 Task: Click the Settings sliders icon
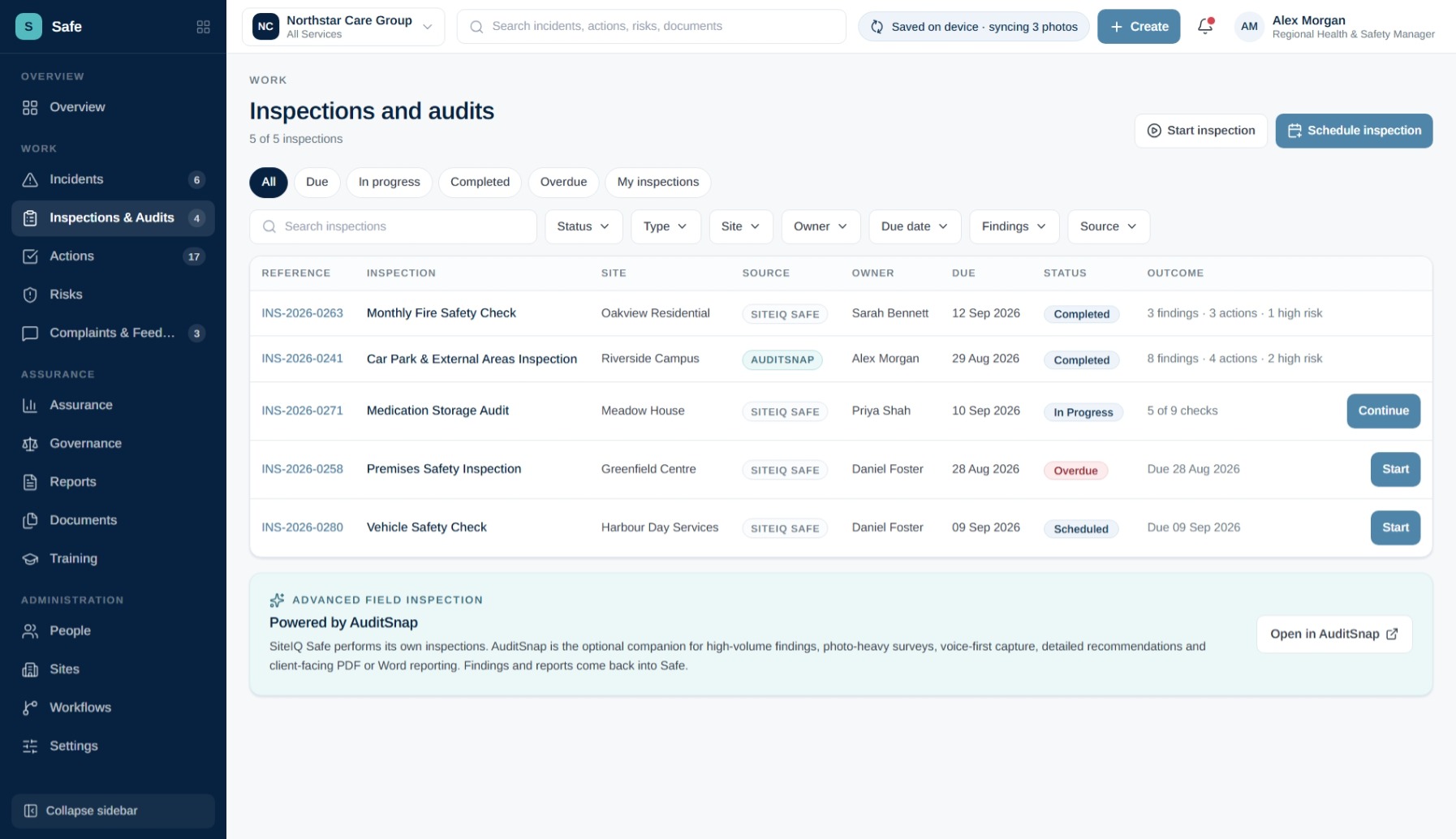click(x=30, y=746)
